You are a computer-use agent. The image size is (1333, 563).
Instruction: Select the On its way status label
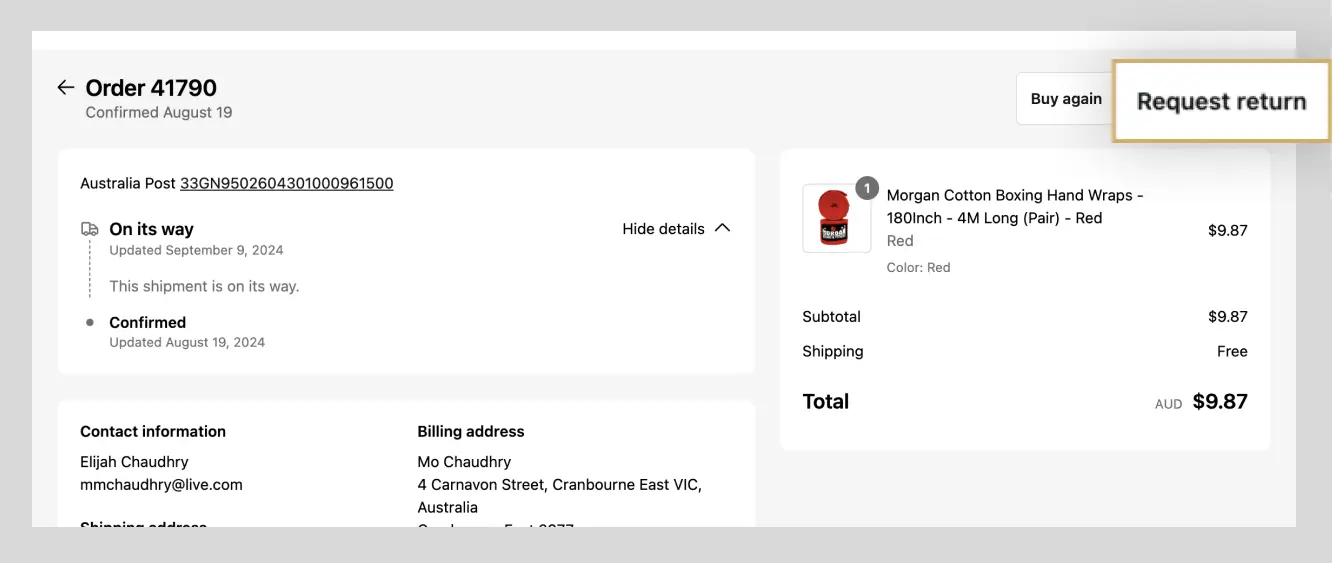pyautogui.click(x=151, y=229)
